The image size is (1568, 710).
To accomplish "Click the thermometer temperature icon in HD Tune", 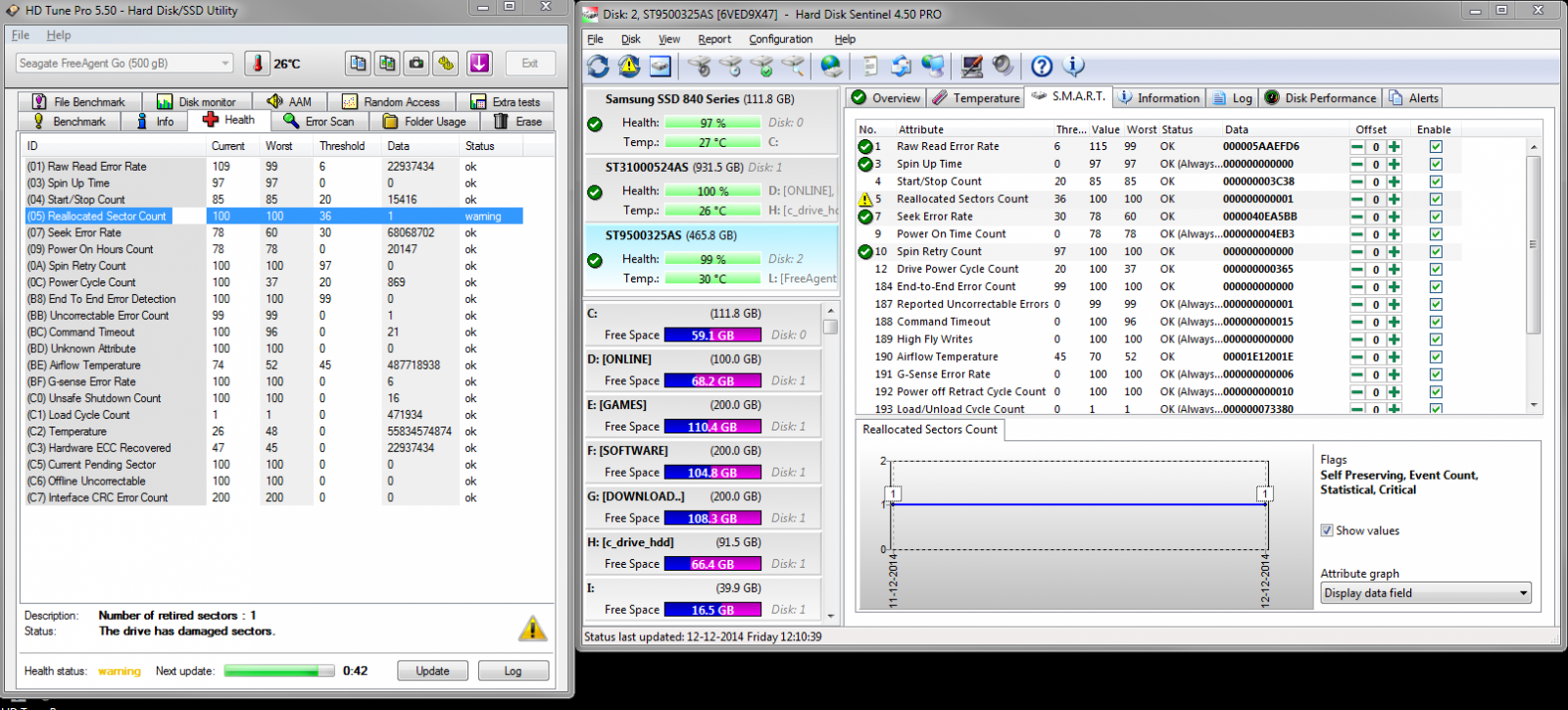I will [257, 64].
